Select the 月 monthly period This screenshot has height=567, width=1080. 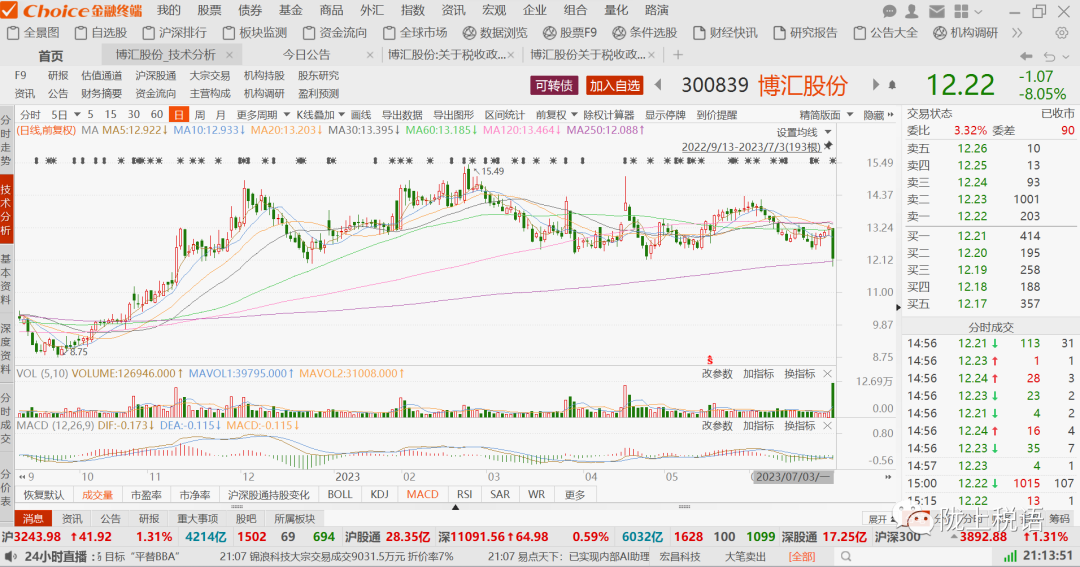[220, 114]
